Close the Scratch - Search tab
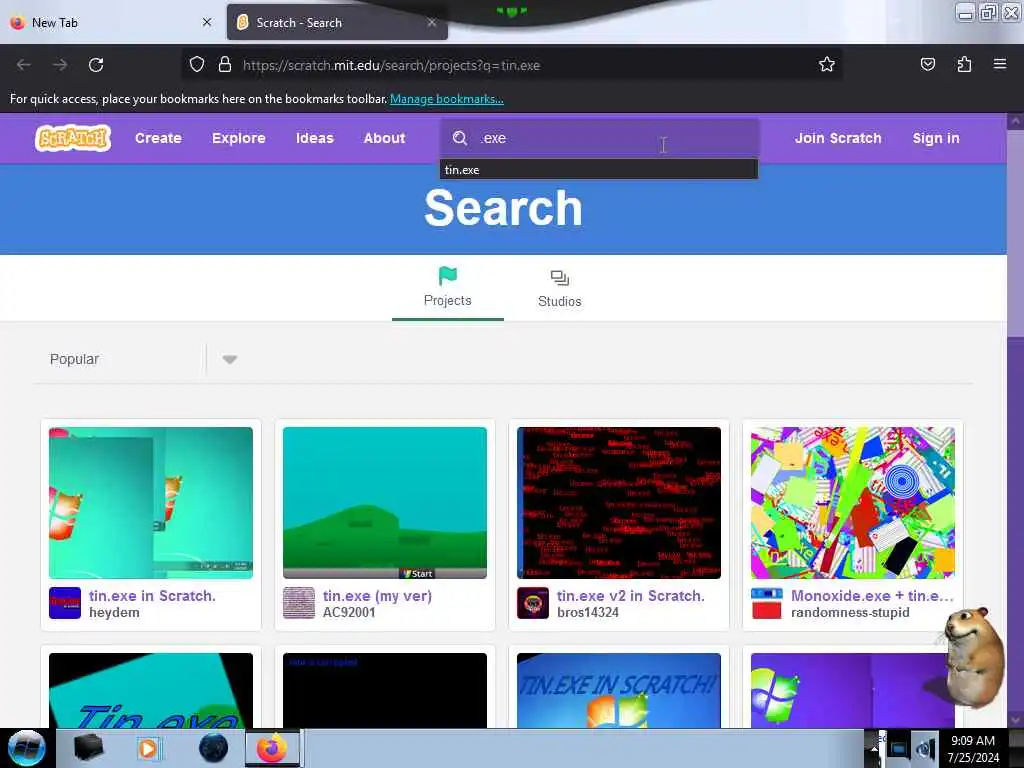Screen dimensions: 1024x768 point(432,22)
